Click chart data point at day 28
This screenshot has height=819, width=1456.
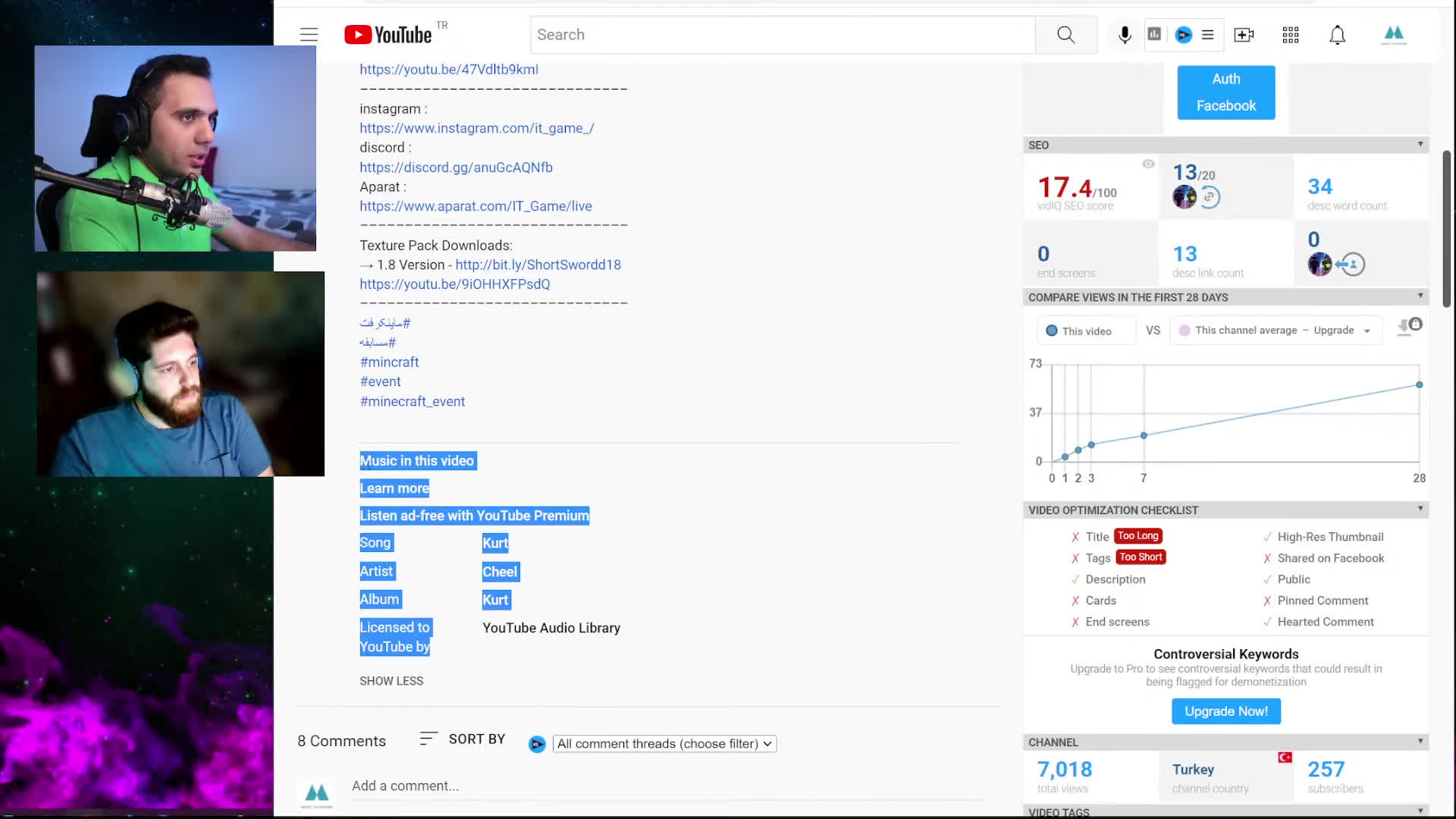coord(1419,385)
